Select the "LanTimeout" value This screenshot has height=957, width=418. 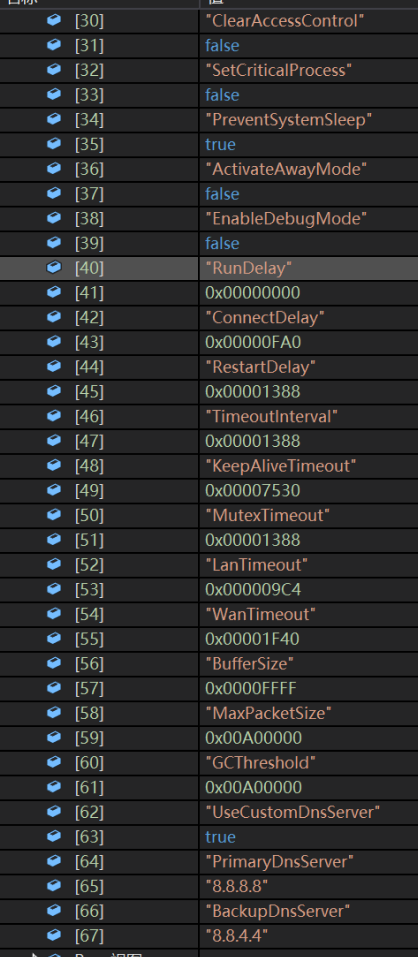(x=257, y=565)
